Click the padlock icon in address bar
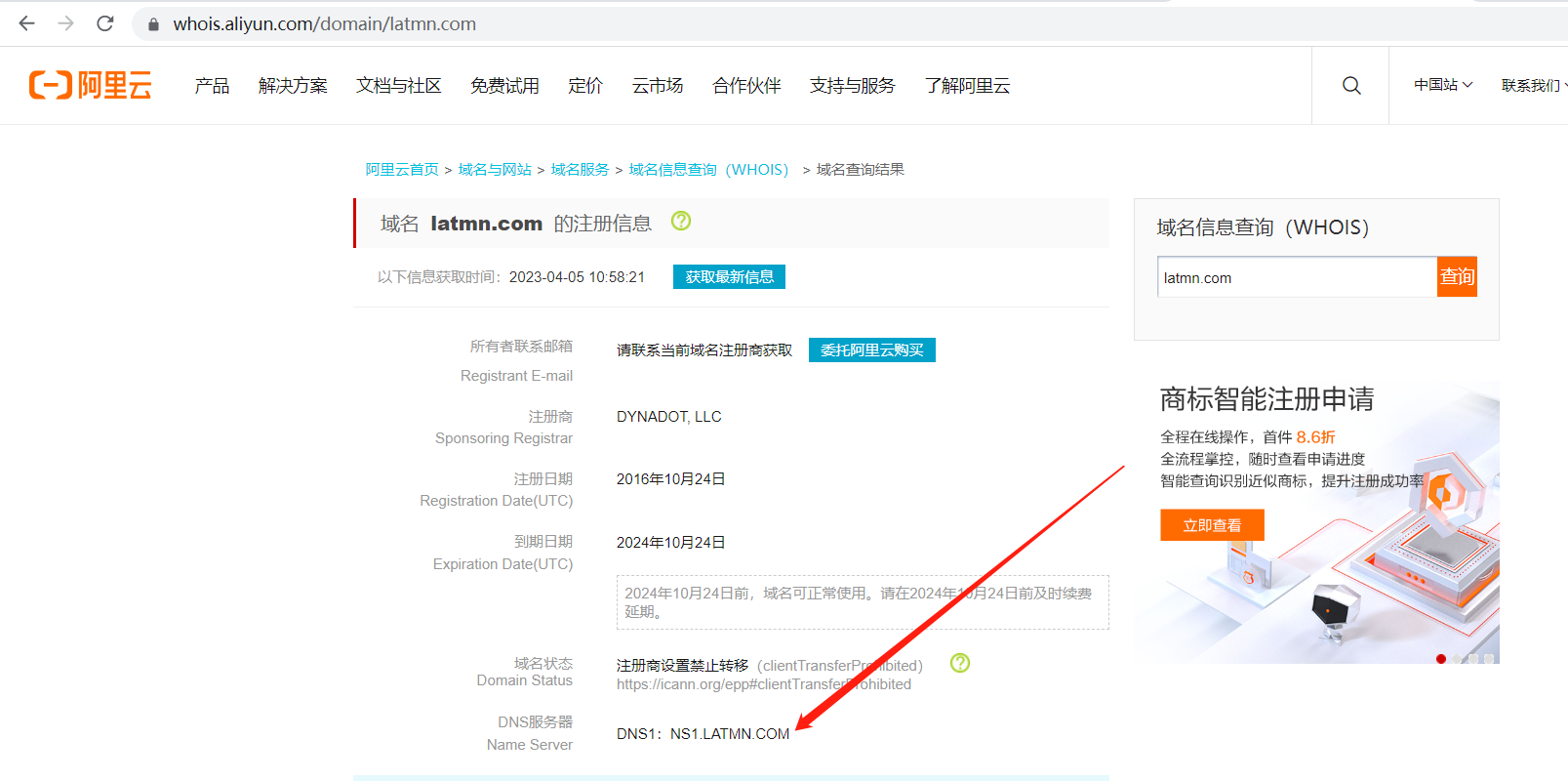 tap(153, 24)
